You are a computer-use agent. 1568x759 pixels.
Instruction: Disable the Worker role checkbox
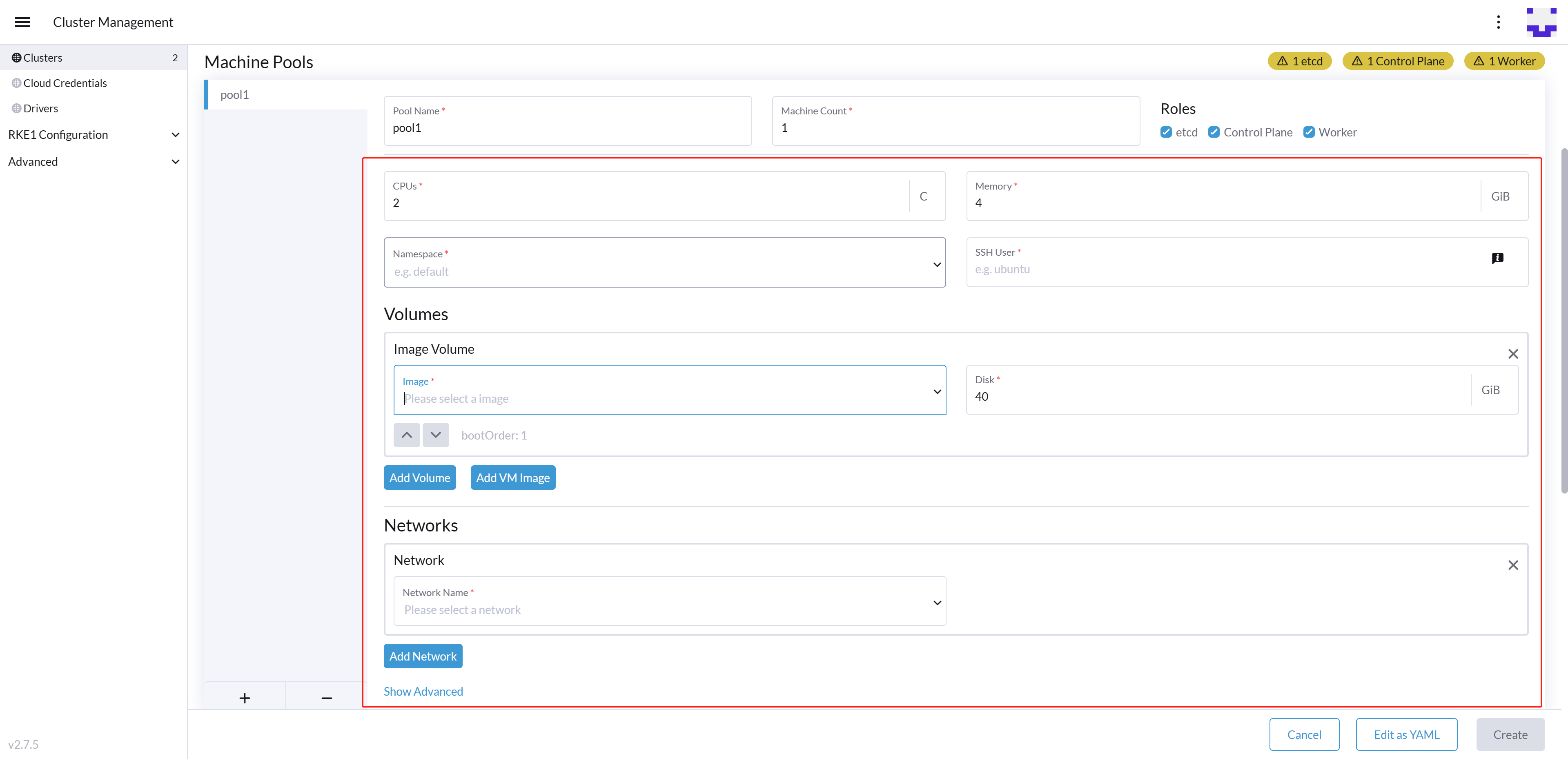click(1309, 132)
